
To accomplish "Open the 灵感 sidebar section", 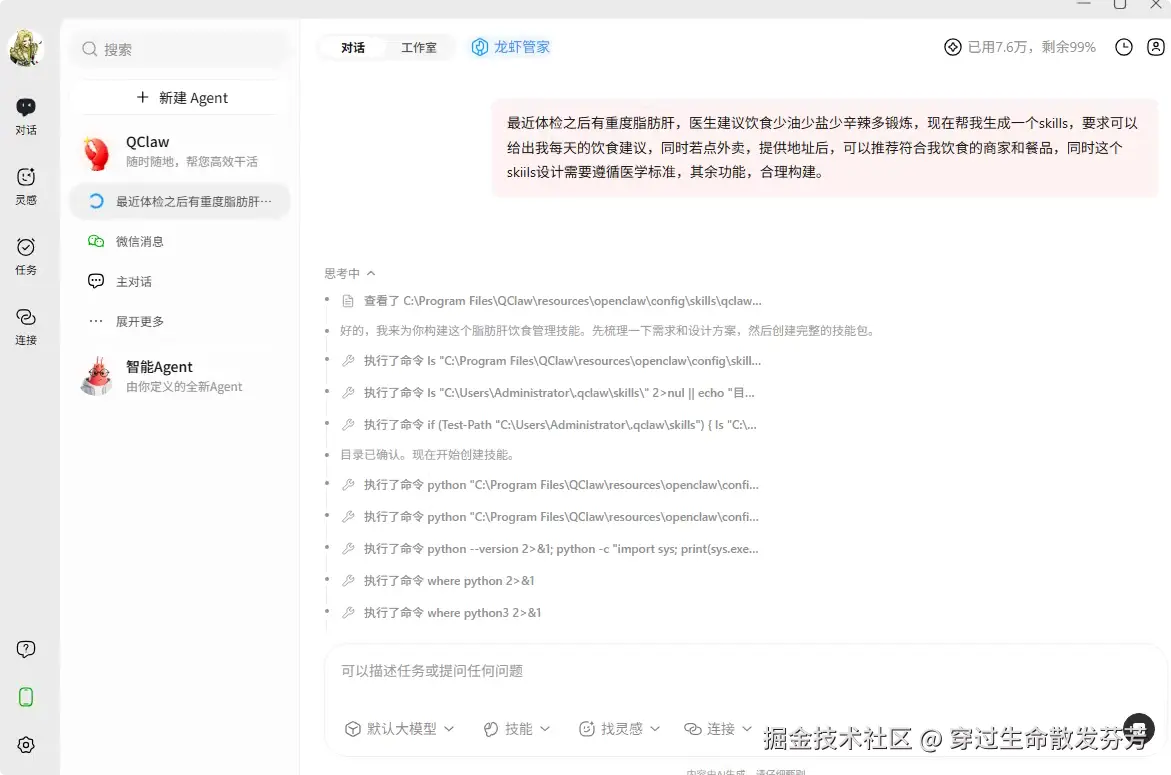I will coord(26,186).
